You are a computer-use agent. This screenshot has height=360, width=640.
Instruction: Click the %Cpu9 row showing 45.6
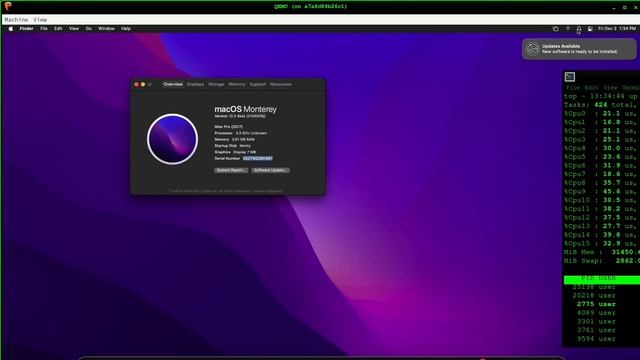pyautogui.click(x=601, y=191)
